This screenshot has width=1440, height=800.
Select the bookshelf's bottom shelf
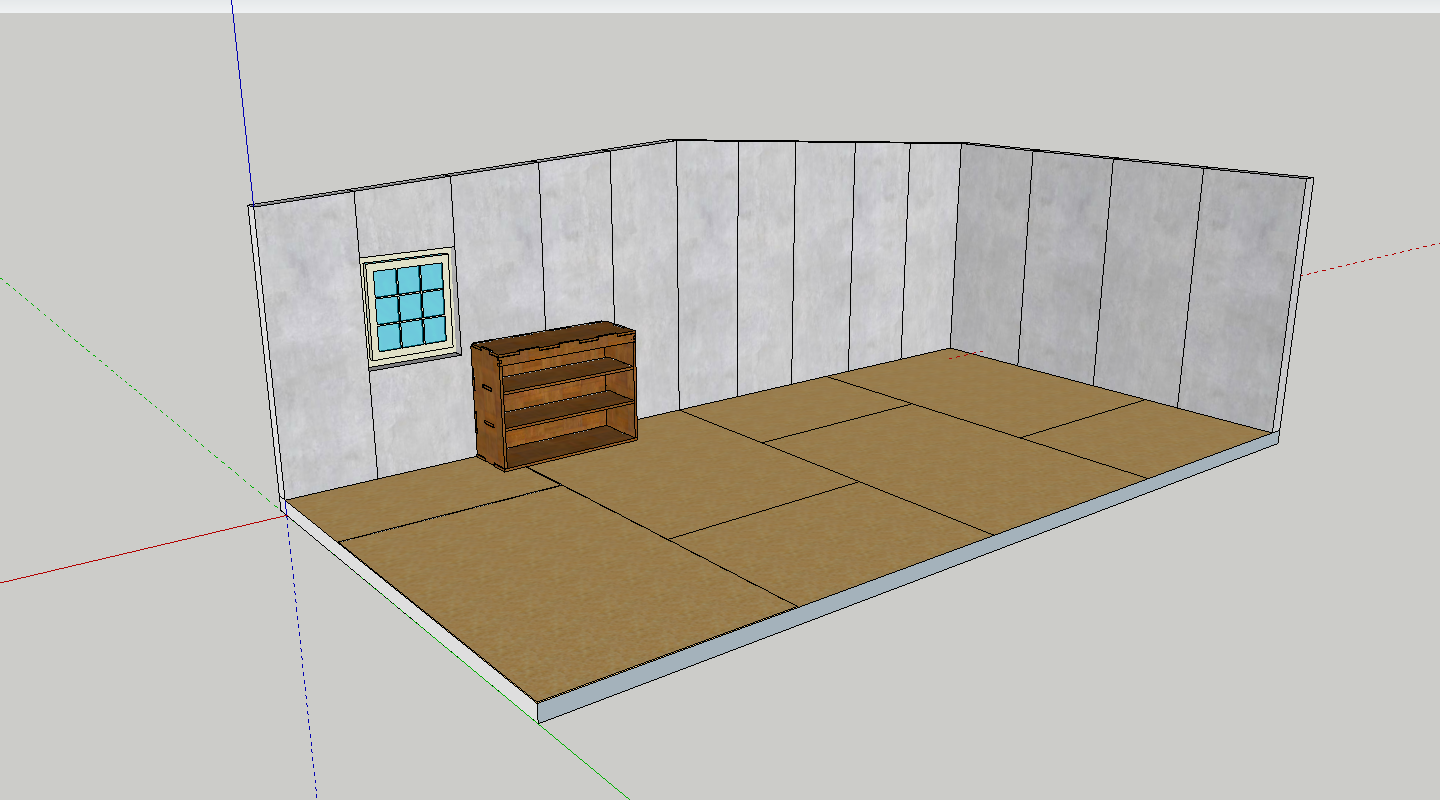570,437
